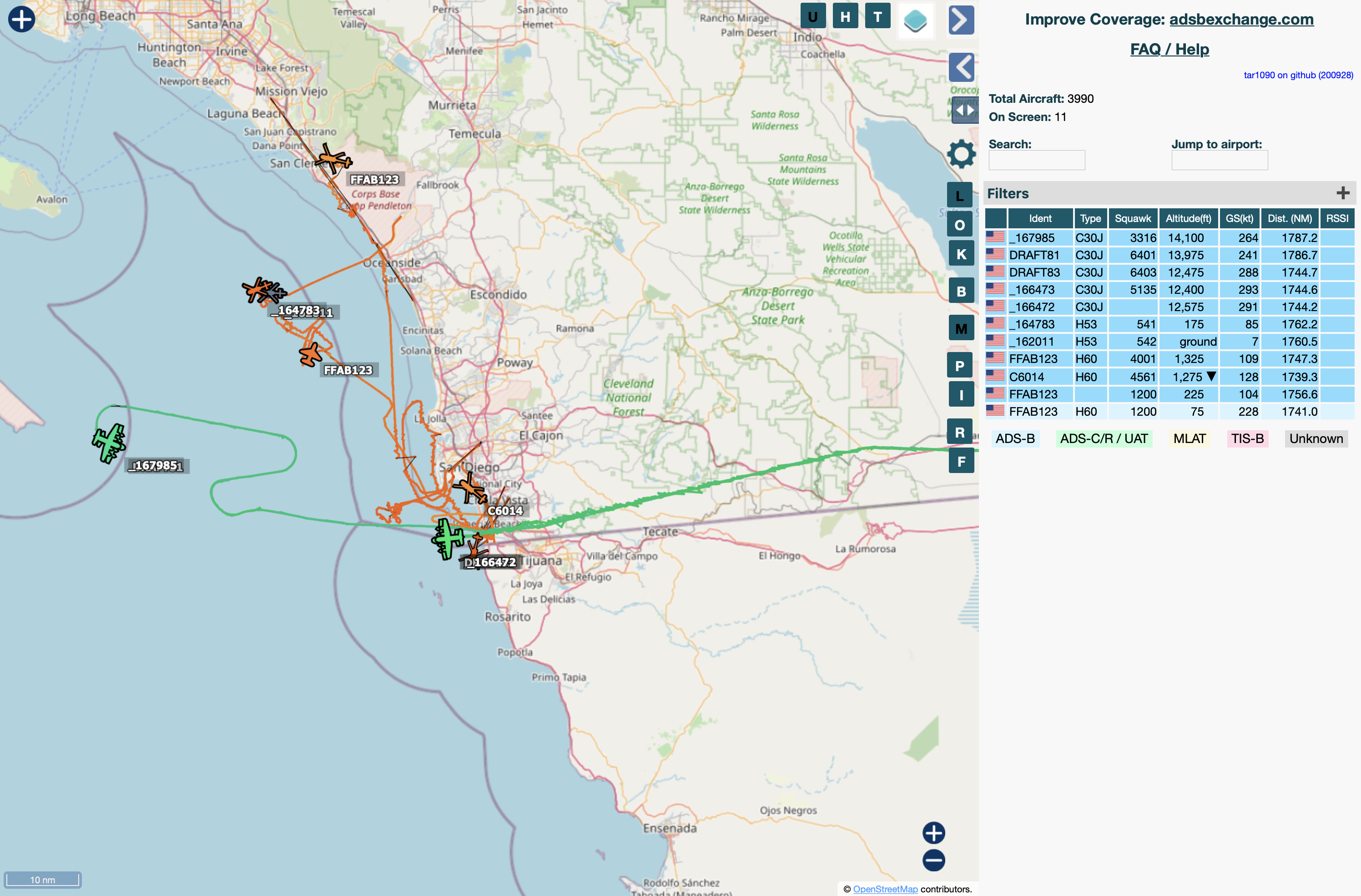Sort table by RSSI column

pos(1337,218)
